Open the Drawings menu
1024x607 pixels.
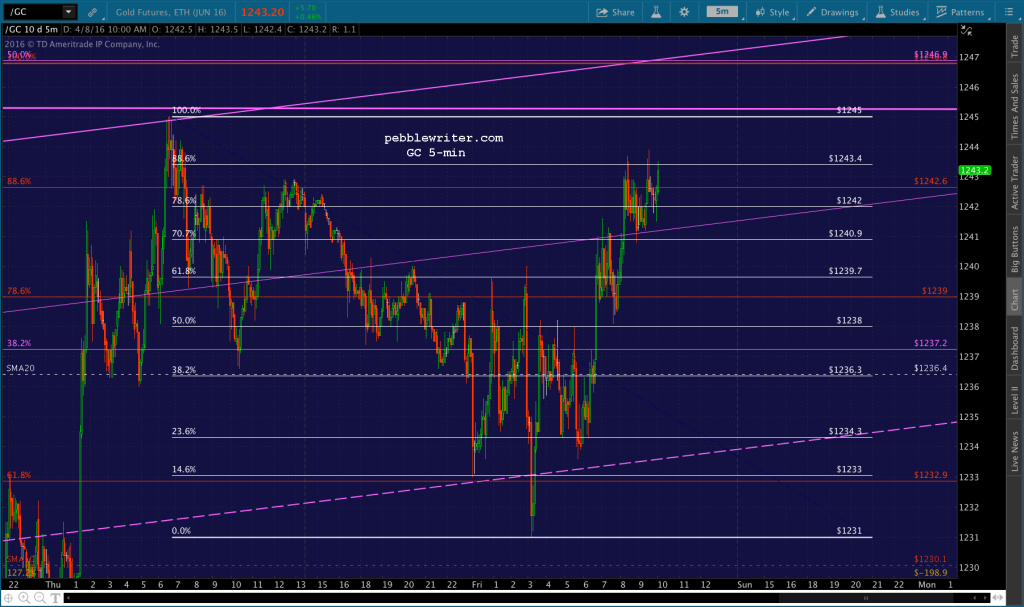(833, 12)
